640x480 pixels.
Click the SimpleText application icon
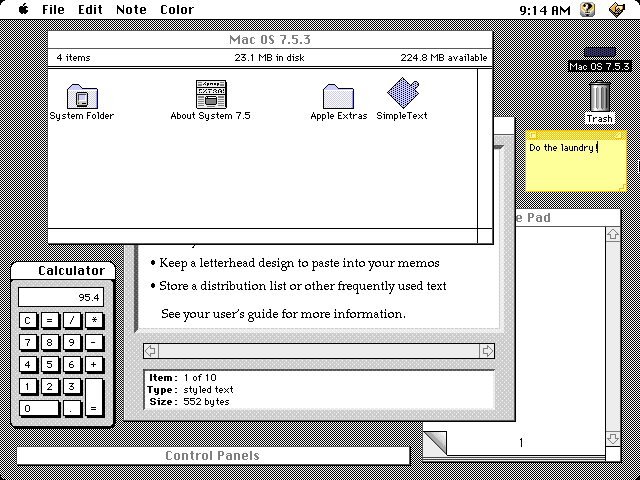(x=402, y=95)
